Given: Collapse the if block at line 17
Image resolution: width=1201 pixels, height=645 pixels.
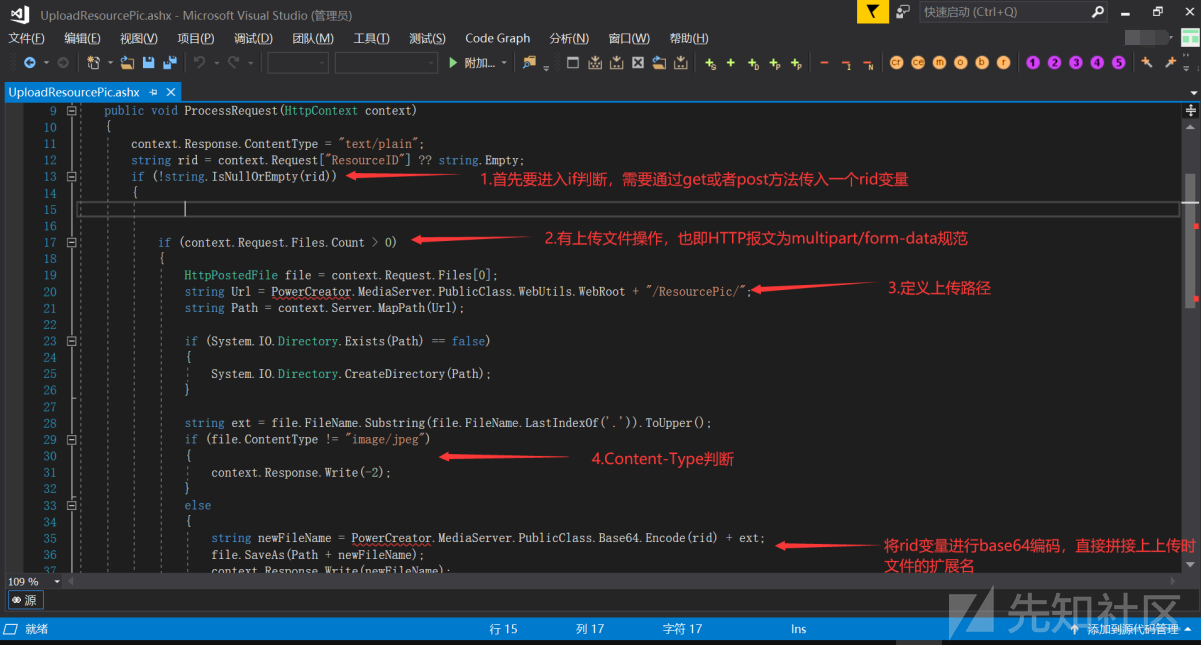Looking at the screenshot, I should 72,242.
